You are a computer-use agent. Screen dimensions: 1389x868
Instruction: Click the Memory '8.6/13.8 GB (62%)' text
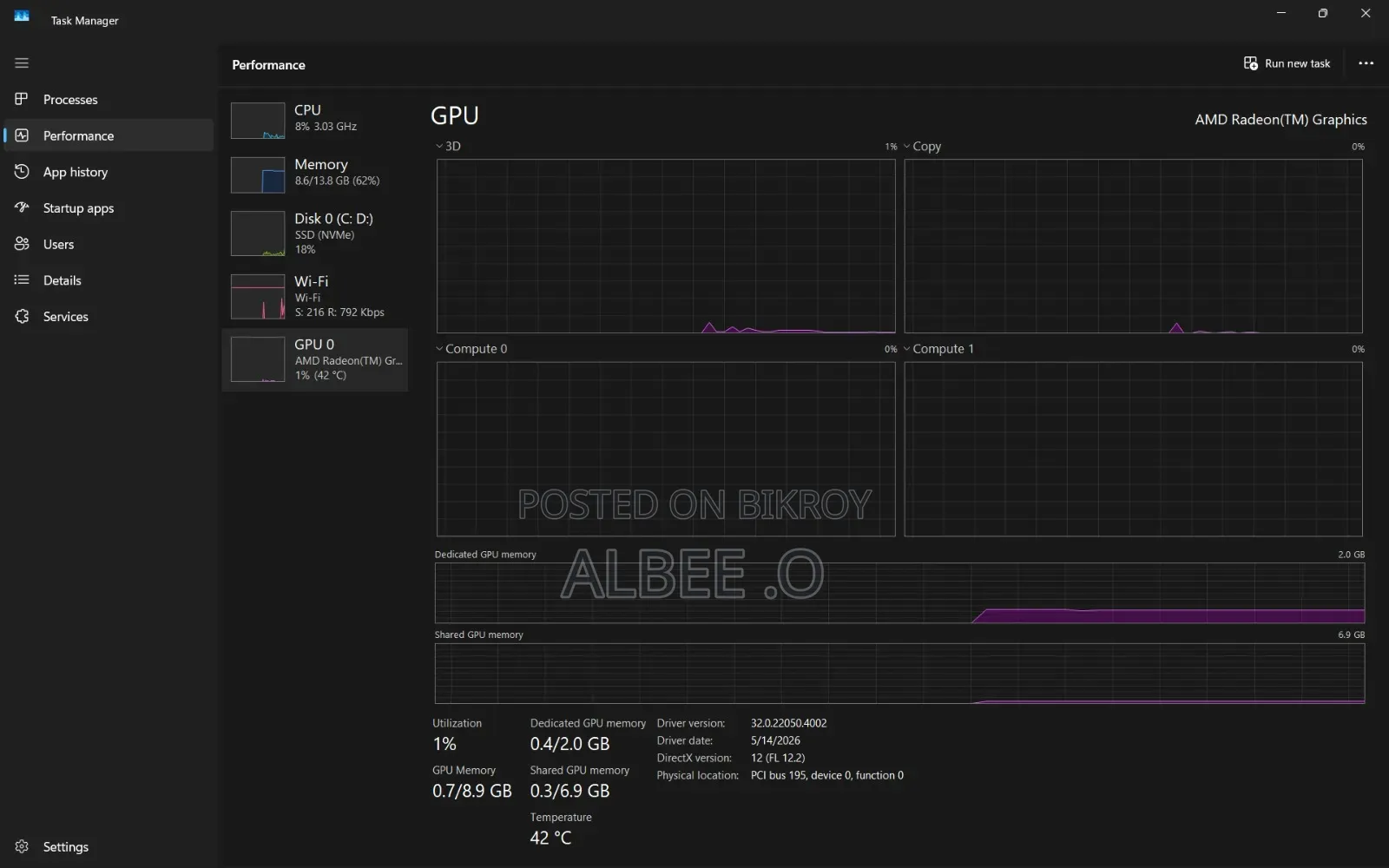pos(337,181)
